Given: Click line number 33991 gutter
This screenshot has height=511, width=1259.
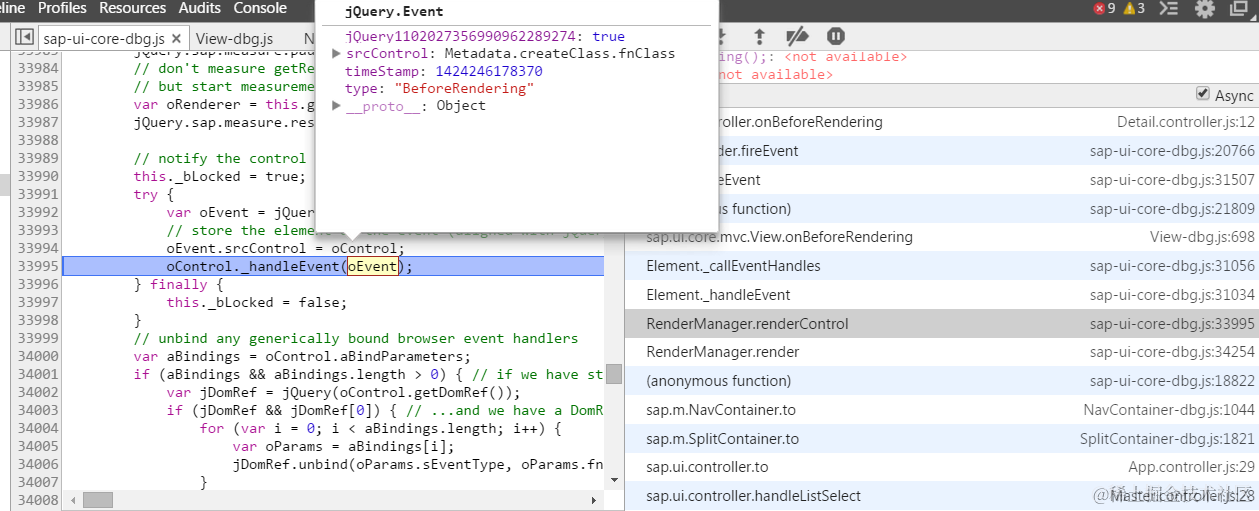Looking at the screenshot, I should (x=37, y=194).
